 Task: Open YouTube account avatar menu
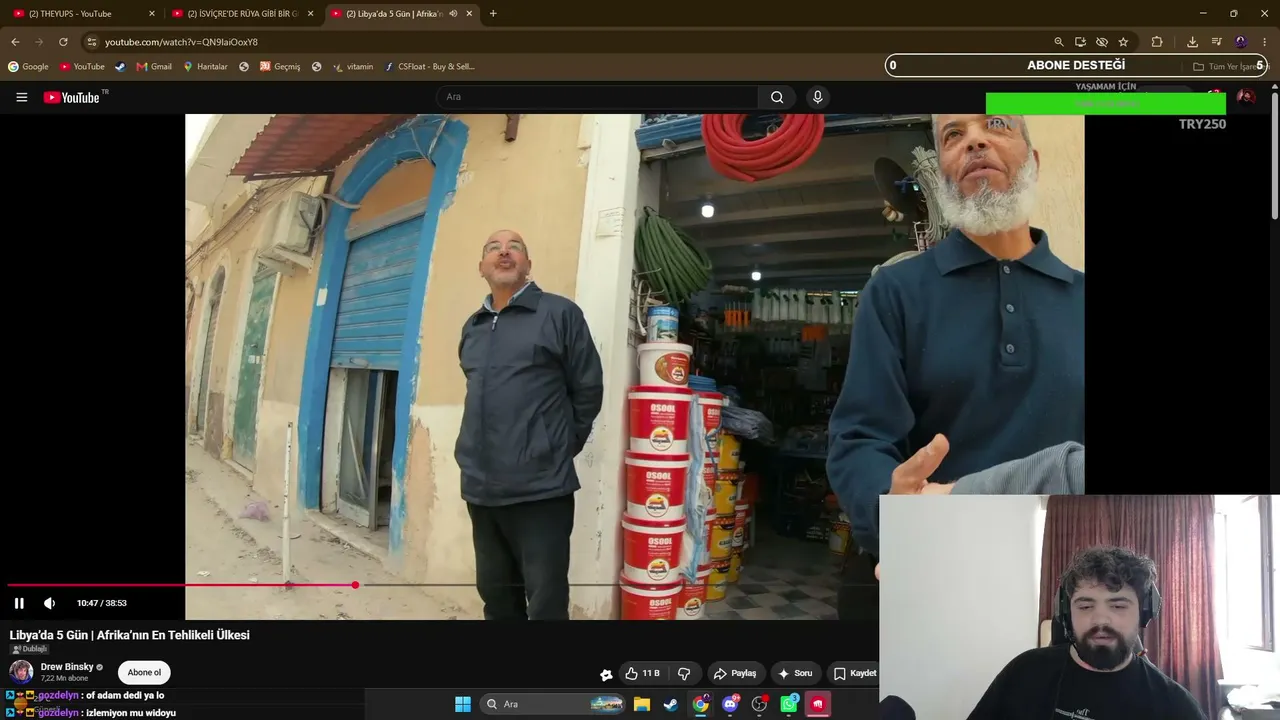(x=1245, y=97)
